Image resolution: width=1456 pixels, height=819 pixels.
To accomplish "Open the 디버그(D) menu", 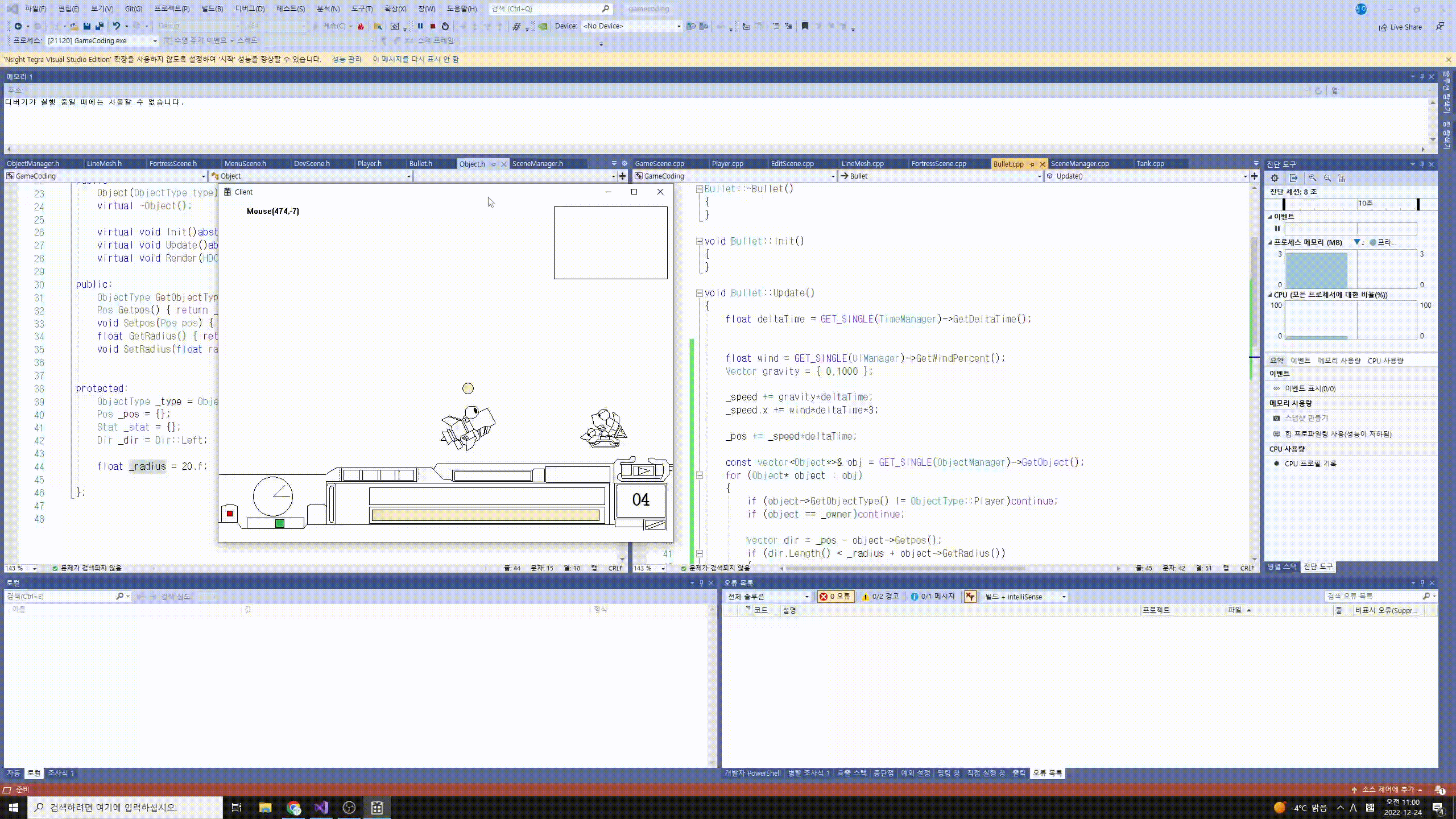I will pos(250,9).
